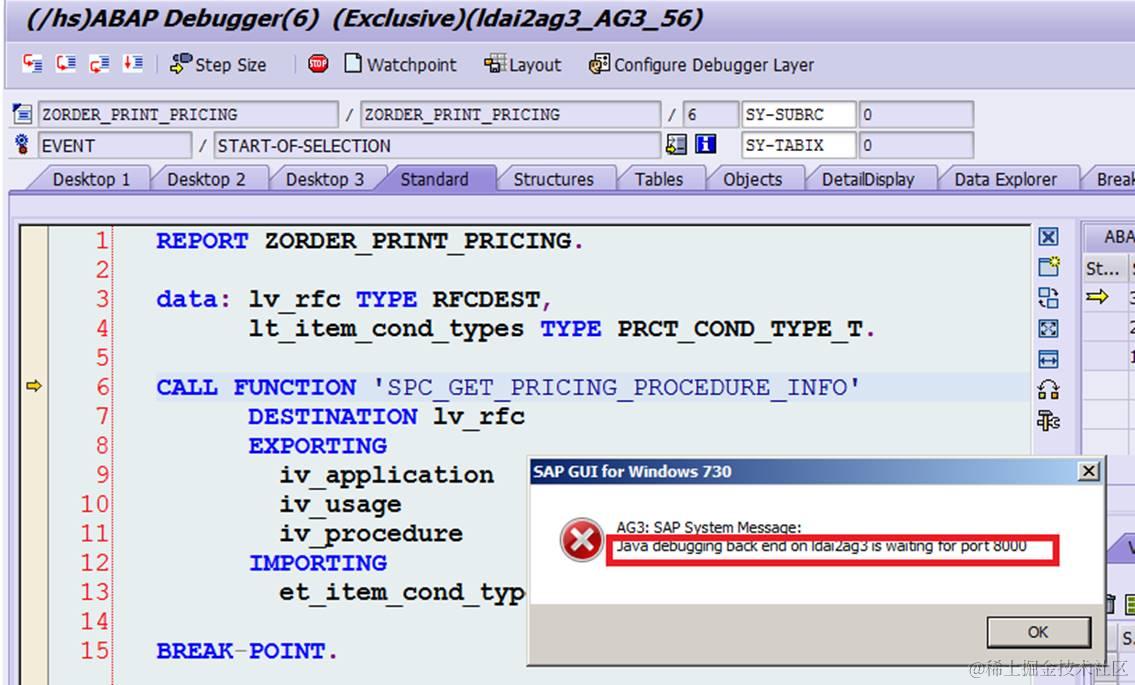The height and width of the screenshot is (685, 1135).
Task: Switch to Desktop 3 tab
Action: coord(325,179)
